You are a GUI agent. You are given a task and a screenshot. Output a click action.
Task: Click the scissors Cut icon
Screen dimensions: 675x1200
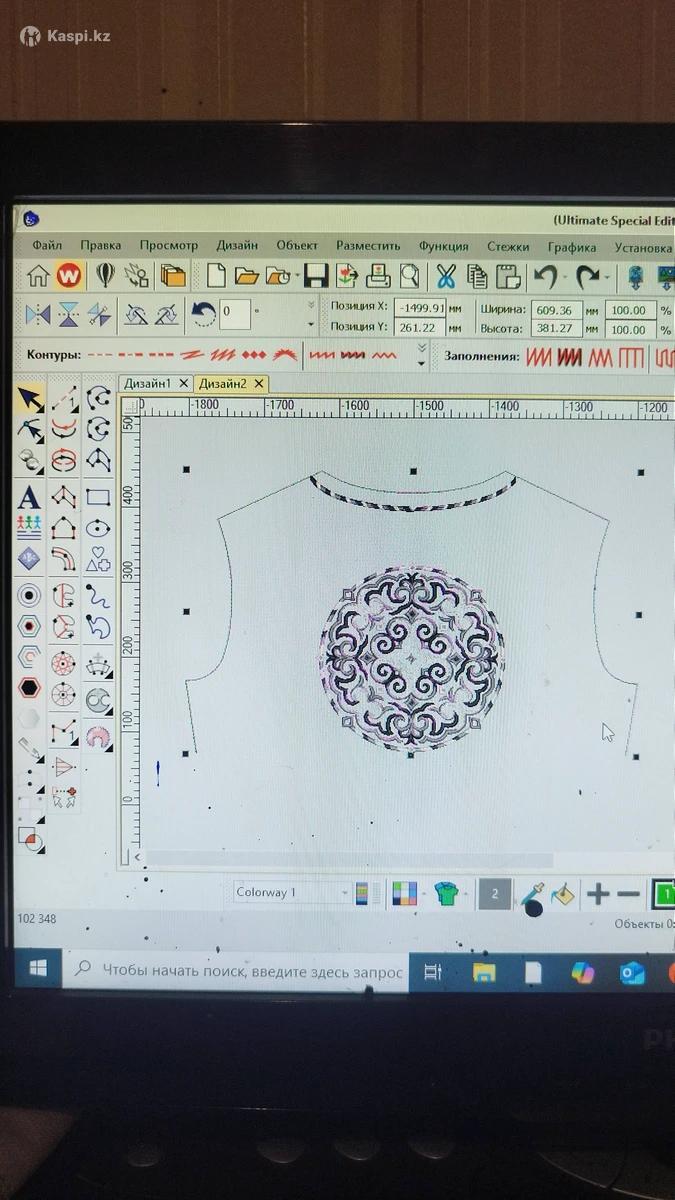coord(446,275)
